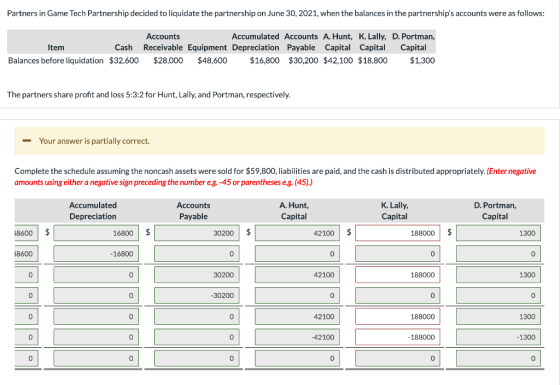The width and height of the screenshot is (560, 385).
Task: Click the Accounts Payable second-row zero field
Action: click(197, 254)
